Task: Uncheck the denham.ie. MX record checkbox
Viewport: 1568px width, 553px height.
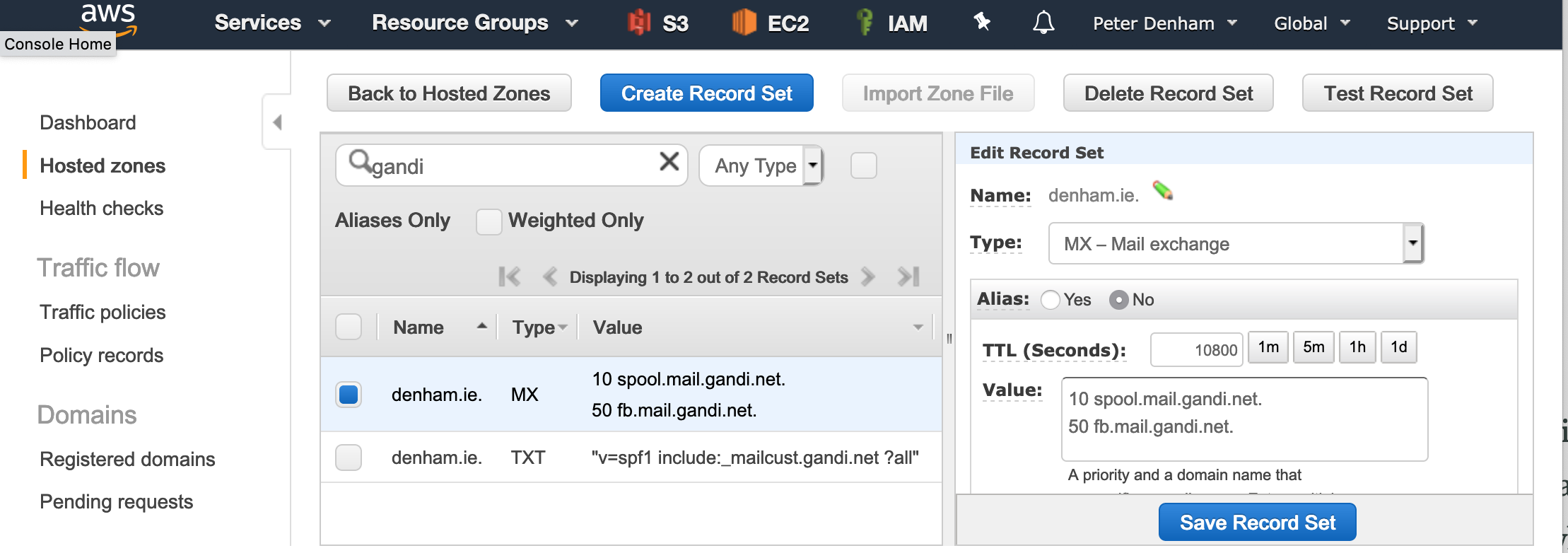Action: [349, 394]
